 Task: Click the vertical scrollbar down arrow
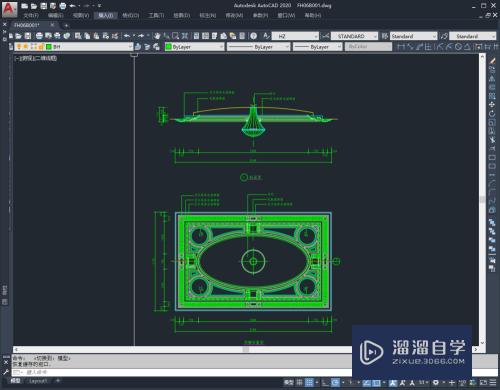tap(482, 343)
